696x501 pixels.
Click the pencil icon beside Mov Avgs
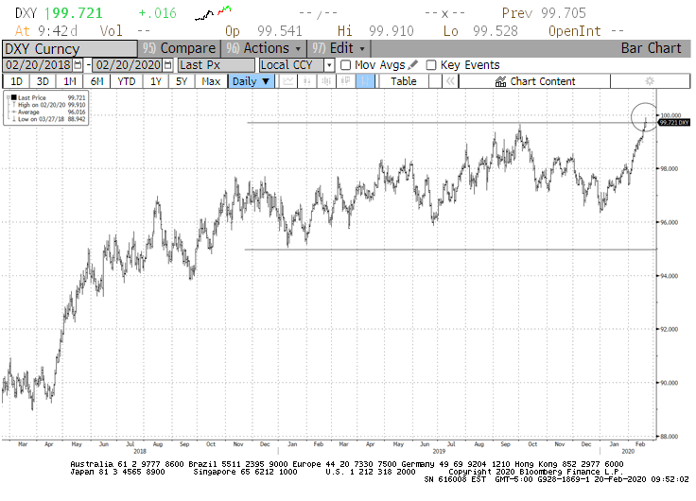pos(413,65)
